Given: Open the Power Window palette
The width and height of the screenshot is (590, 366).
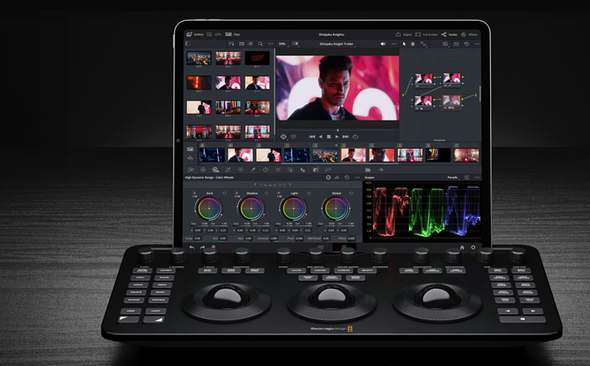Looking at the screenshot, I should (x=265, y=170).
